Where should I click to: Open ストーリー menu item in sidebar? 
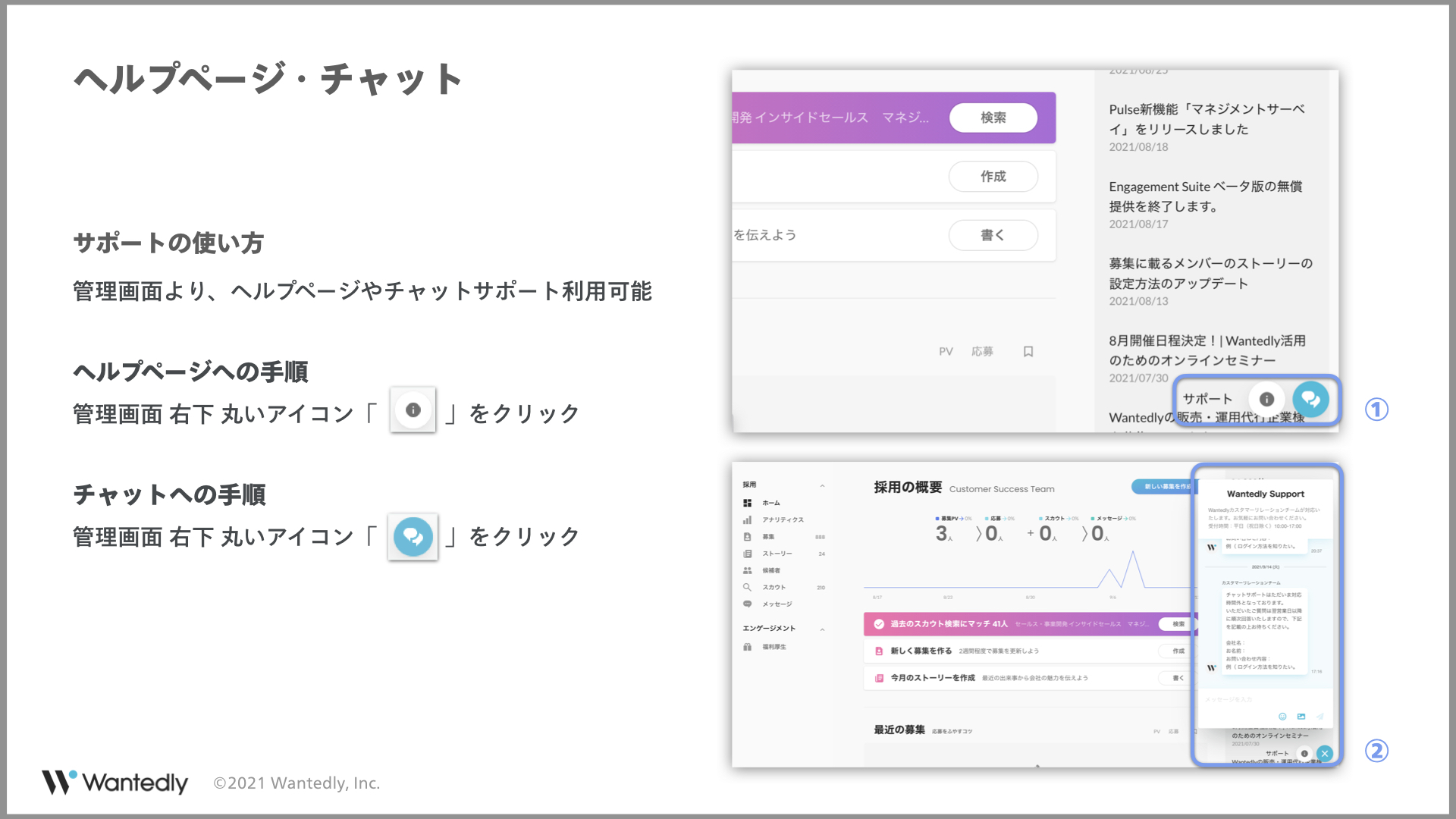coord(777,554)
